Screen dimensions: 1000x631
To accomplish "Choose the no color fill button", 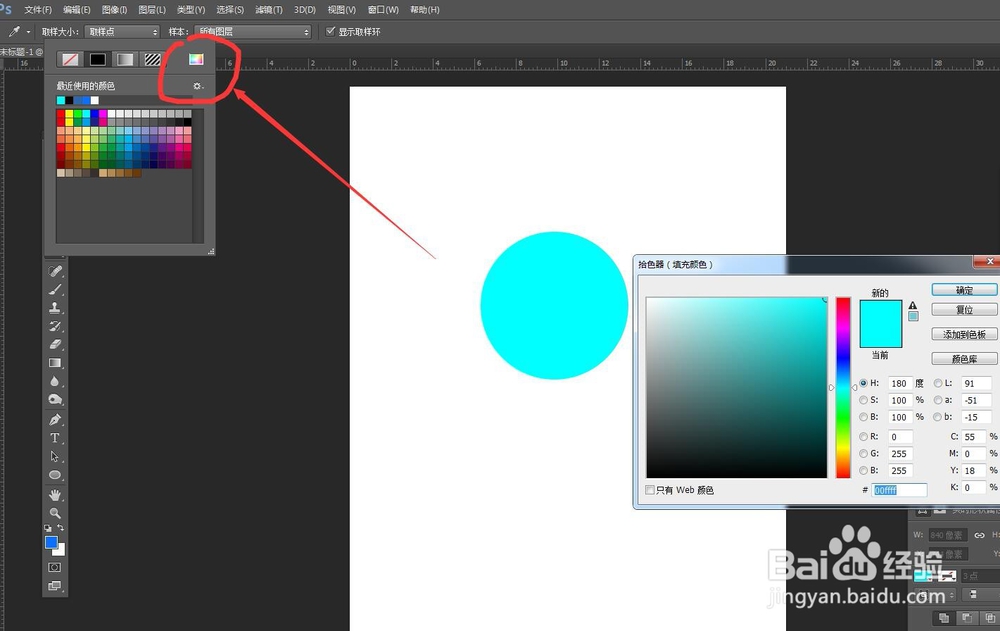I will [70, 59].
